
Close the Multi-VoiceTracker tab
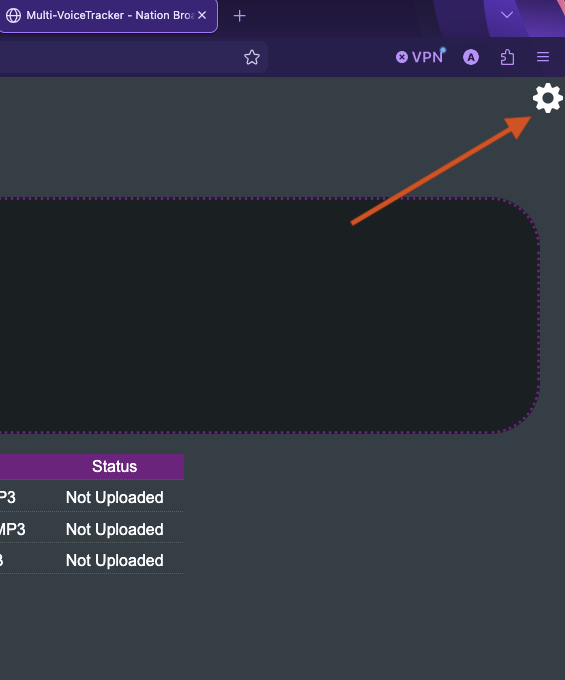[202, 15]
